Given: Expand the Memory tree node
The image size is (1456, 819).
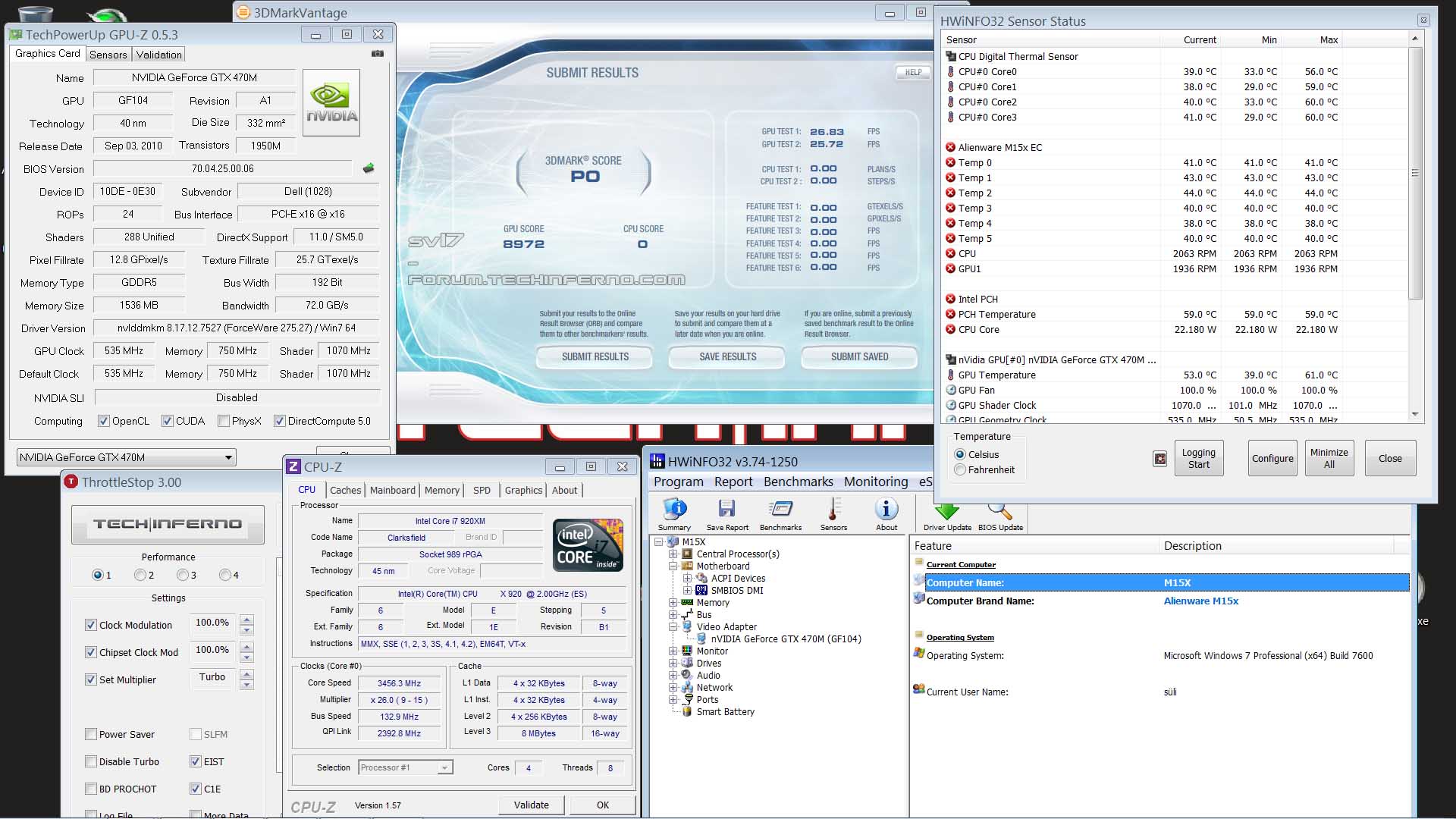Looking at the screenshot, I should point(673,602).
